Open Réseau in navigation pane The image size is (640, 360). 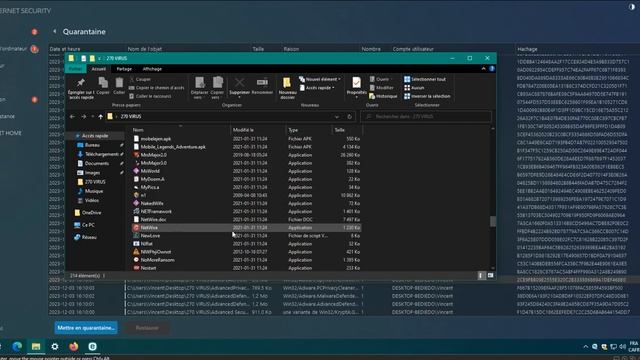point(89,237)
